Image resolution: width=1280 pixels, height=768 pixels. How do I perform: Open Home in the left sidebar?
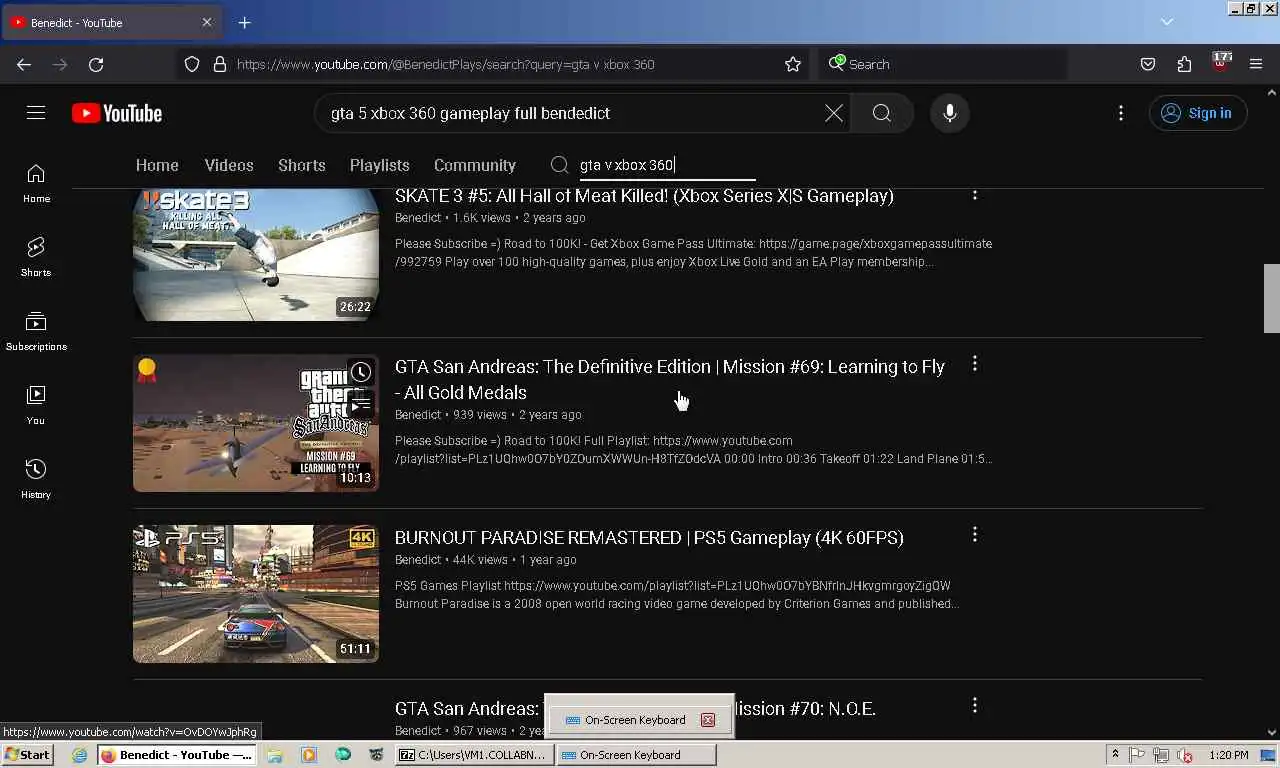[36, 184]
